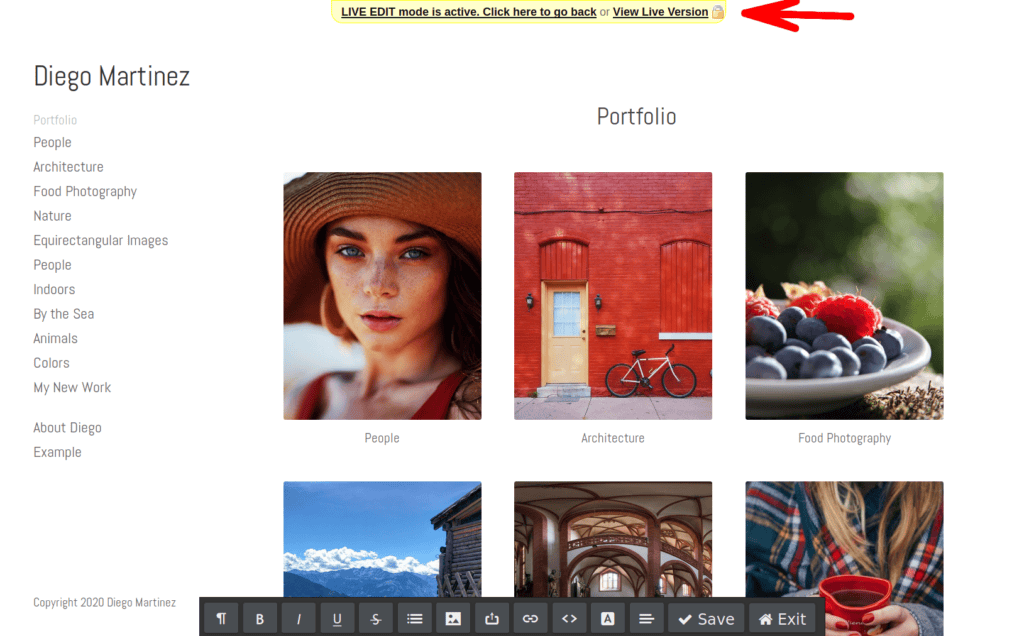Open Architecture in the sidebar menu
1024x636 pixels.
68,167
